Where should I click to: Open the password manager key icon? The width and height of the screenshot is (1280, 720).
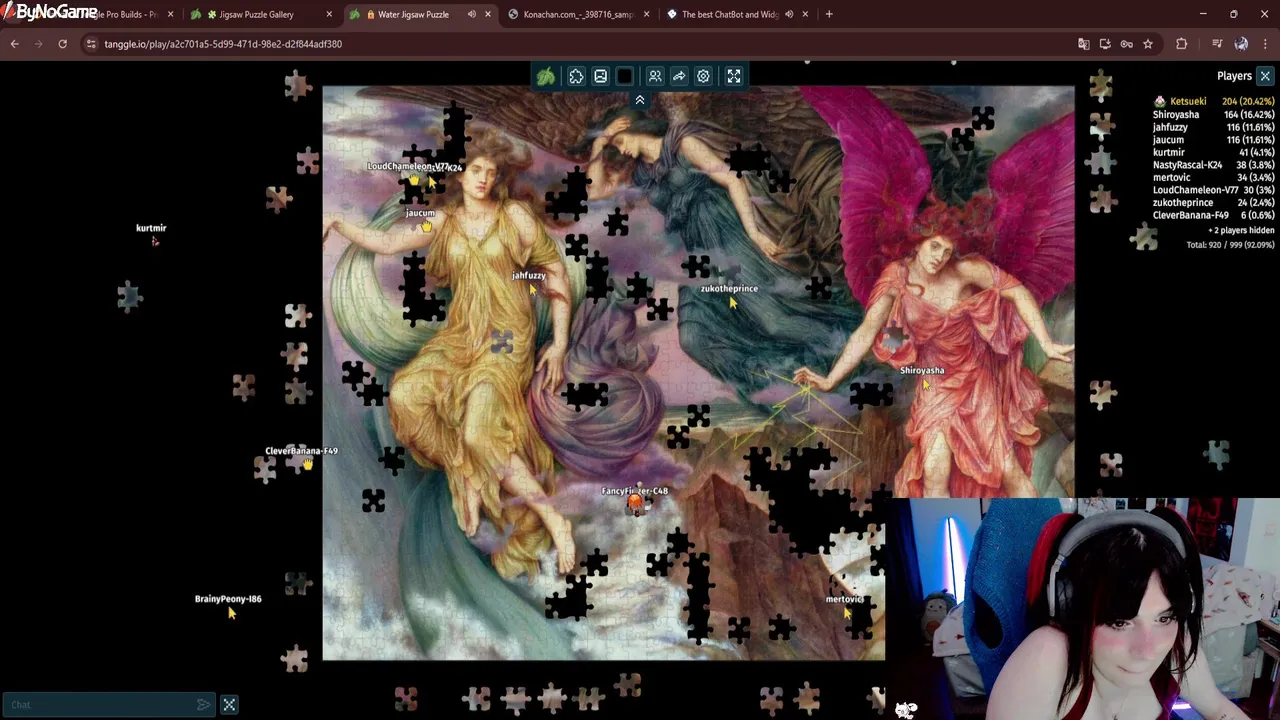coord(1126,44)
